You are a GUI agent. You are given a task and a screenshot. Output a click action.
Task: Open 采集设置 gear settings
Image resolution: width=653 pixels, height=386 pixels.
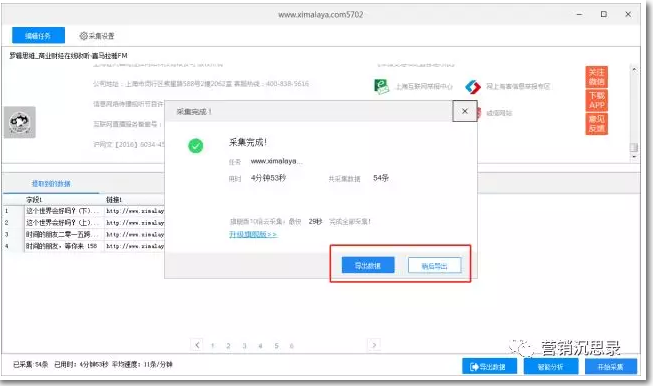coord(97,36)
